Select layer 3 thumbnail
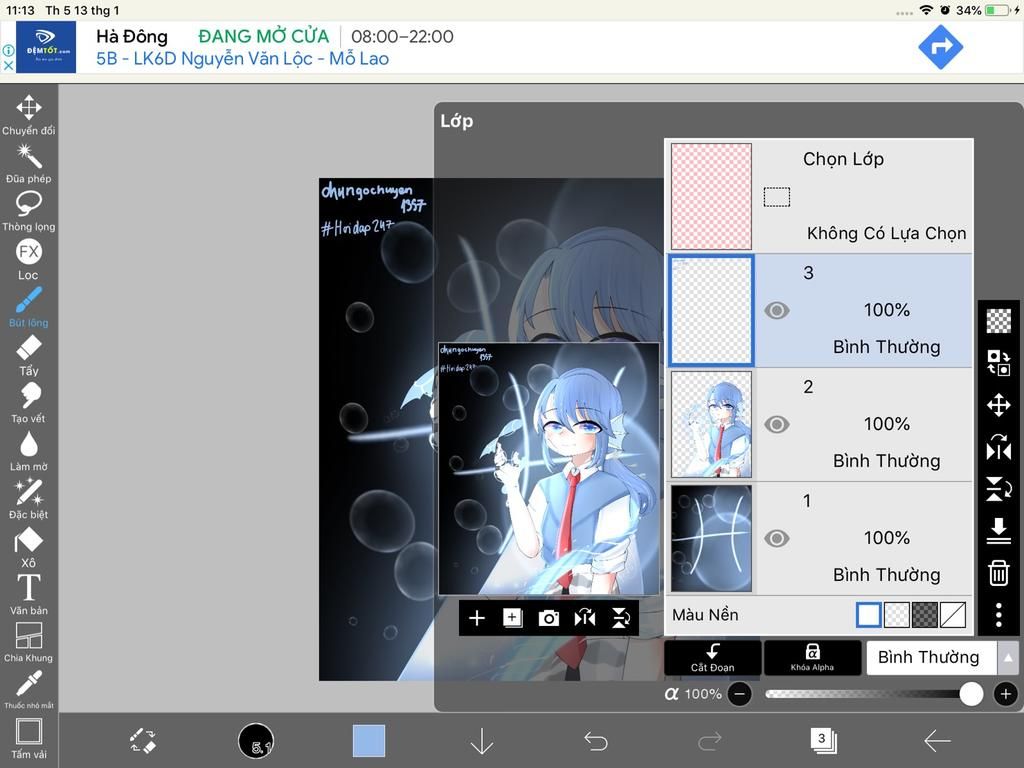Viewport: 1024px width, 768px height. tap(711, 310)
